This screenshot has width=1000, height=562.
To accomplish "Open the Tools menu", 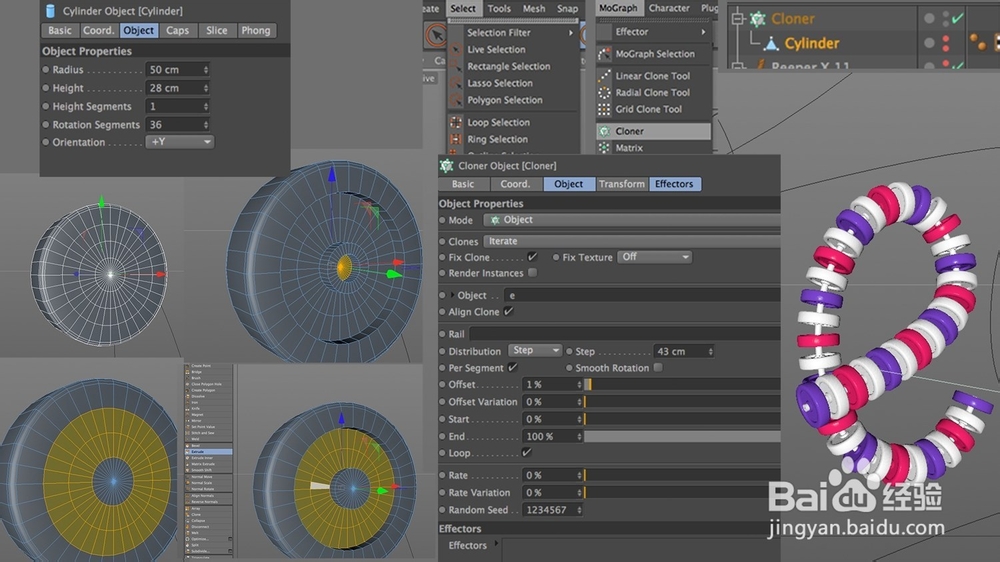I will point(499,8).
